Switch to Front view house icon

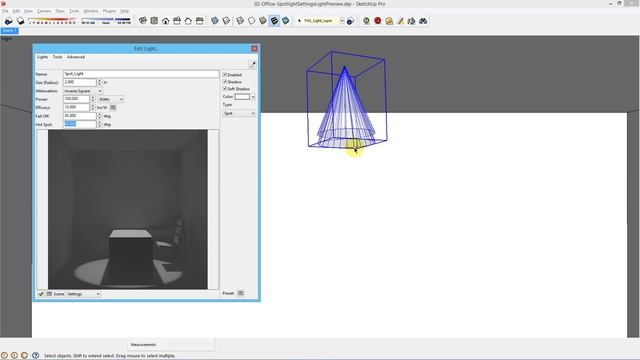pos(165,20)
